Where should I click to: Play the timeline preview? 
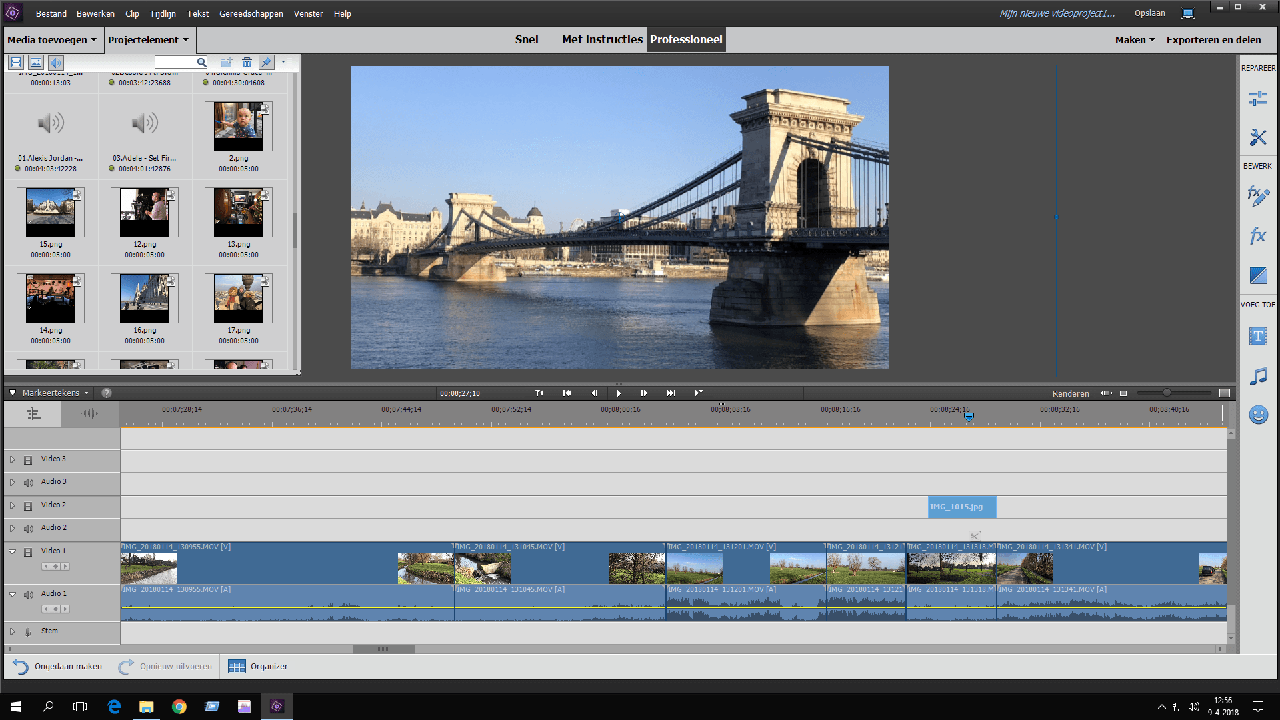click(x=619, y=393)
